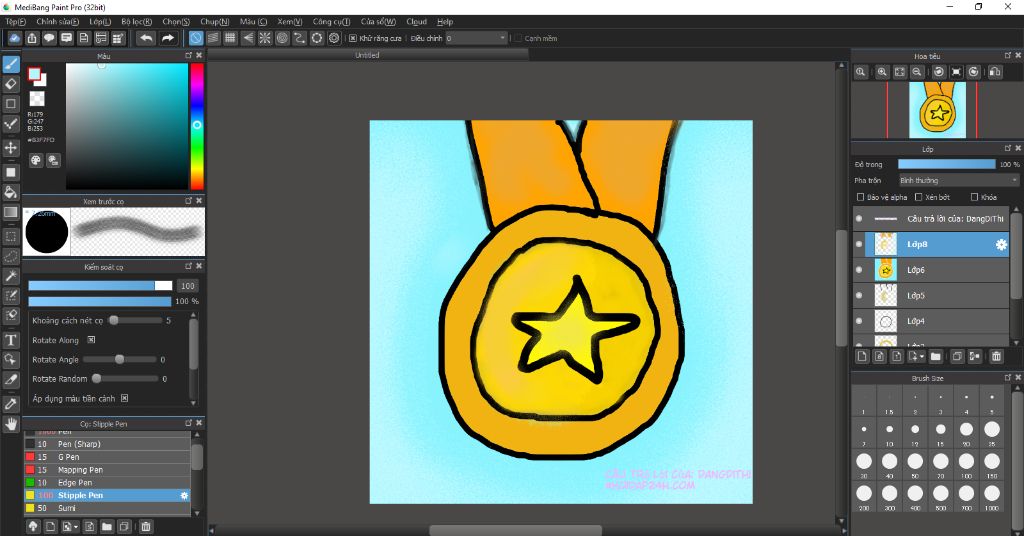Viewport: 1024px width, 536px height.
Task: Hide the Lớp5 layer visibility dot
Action: pyautogui.click(x=859, y=295)
